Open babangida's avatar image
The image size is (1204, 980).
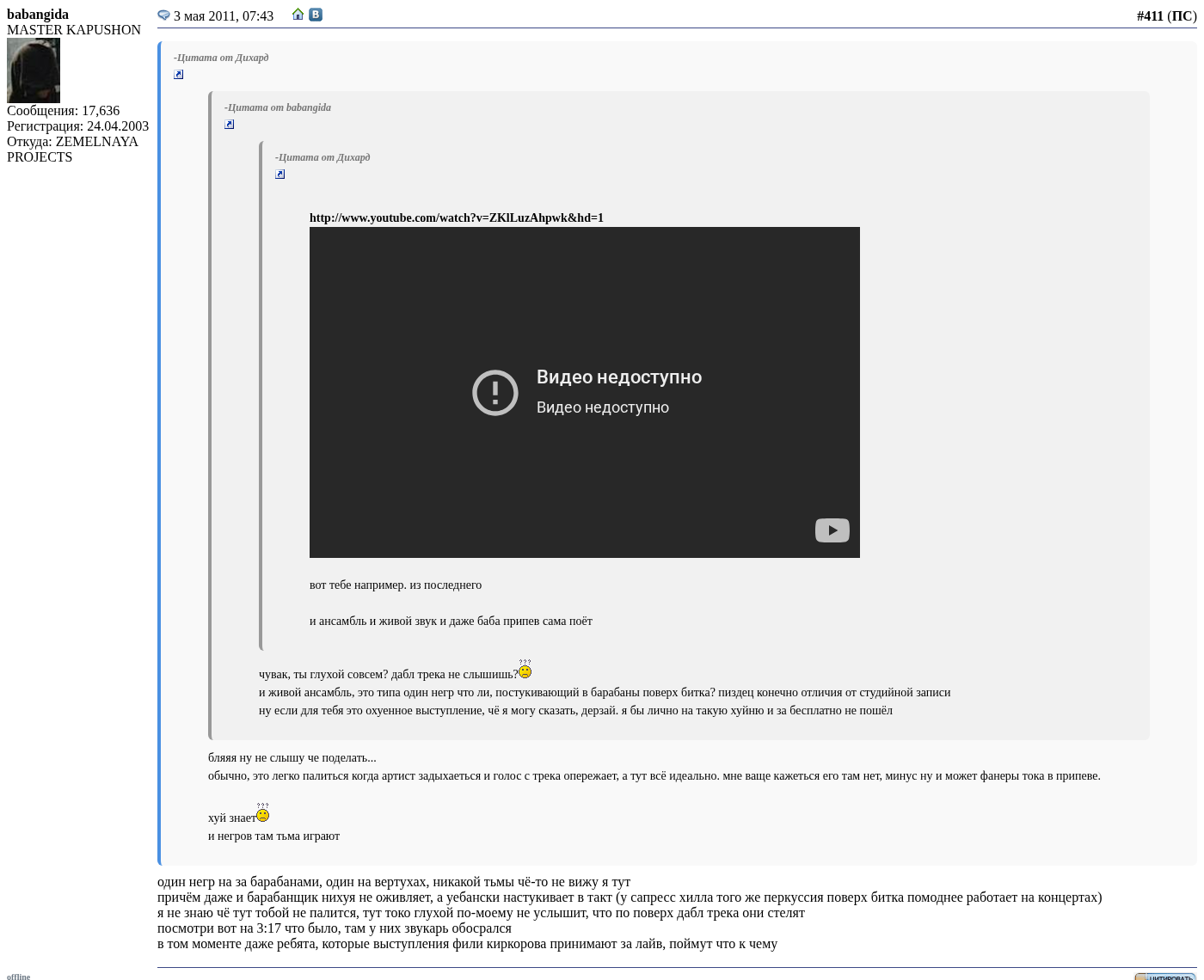click(x=34, y=70)
